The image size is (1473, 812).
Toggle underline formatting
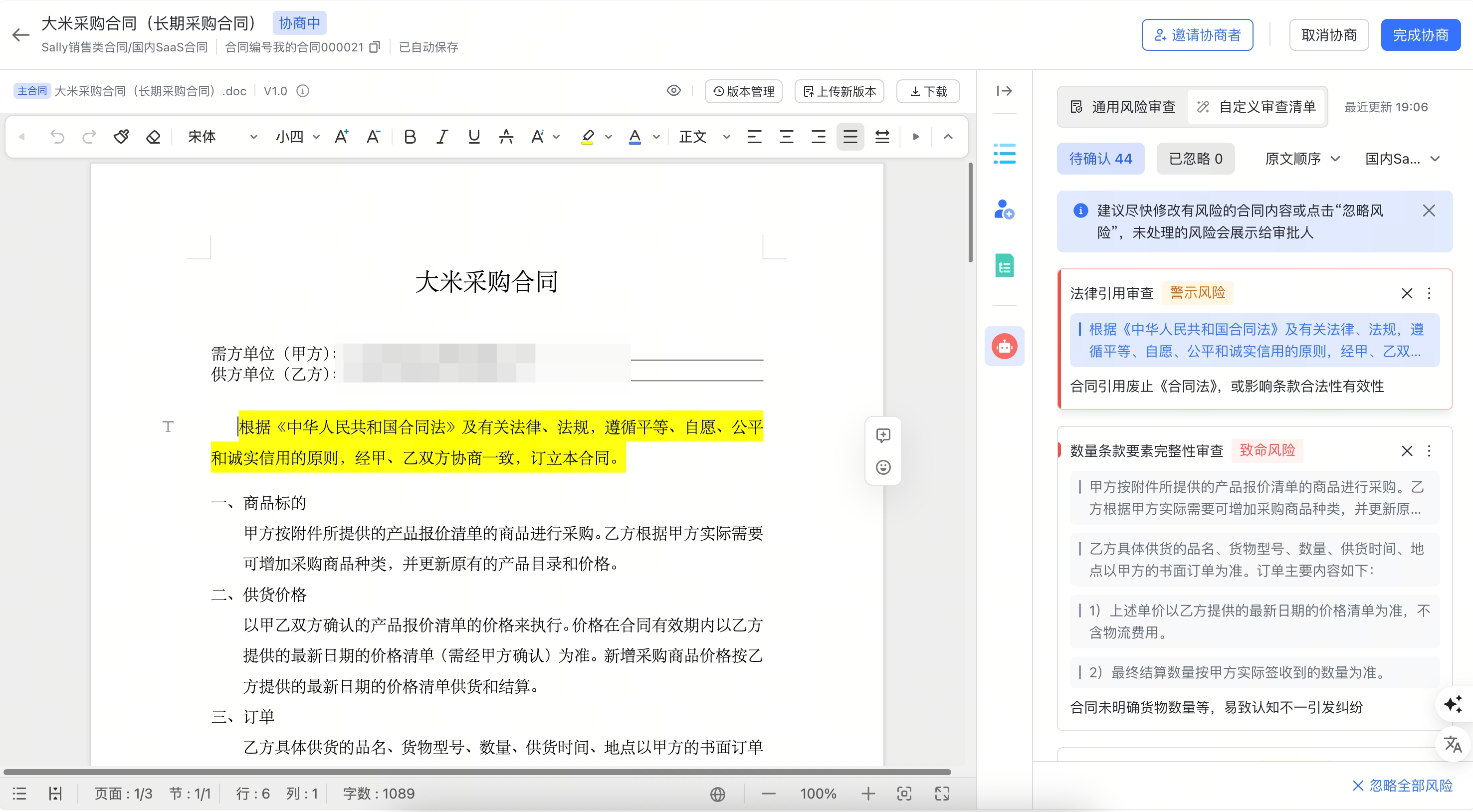[474, 136]
